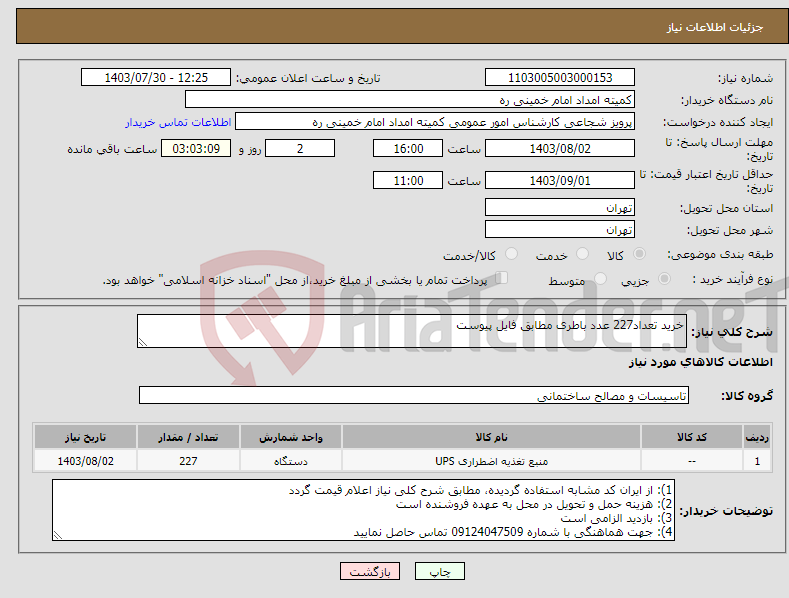This screenshot has height=598, width=789.
Task: Click the validity time 11:00 field
Action: coord(408,180)
